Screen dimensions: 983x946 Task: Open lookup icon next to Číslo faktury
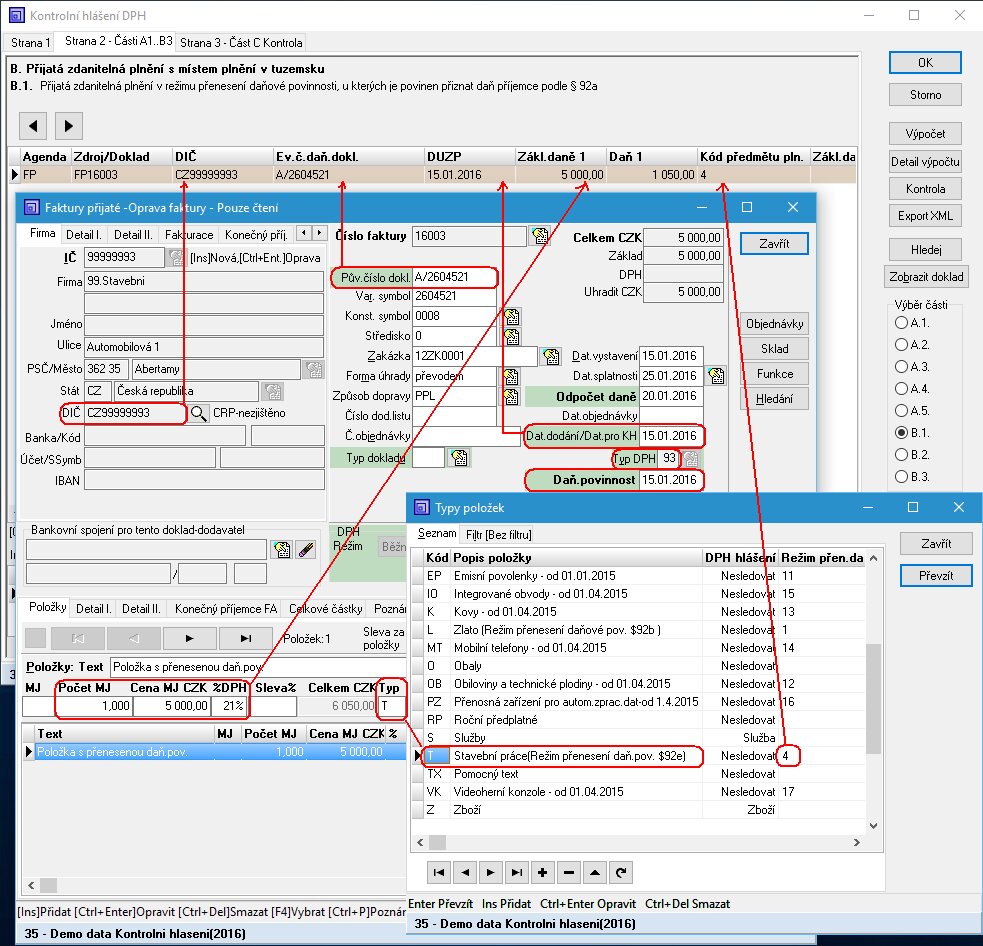540,236
